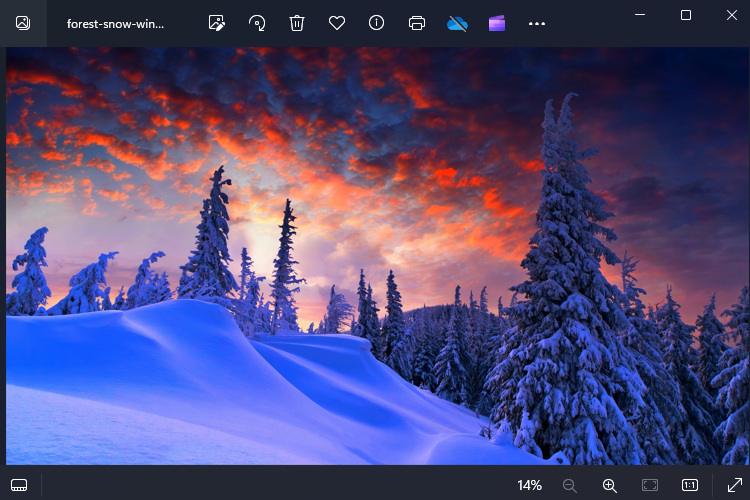Delete the photo with the trash icon
Viewport: 750px width, 500px height.
(x=297, y=23)
